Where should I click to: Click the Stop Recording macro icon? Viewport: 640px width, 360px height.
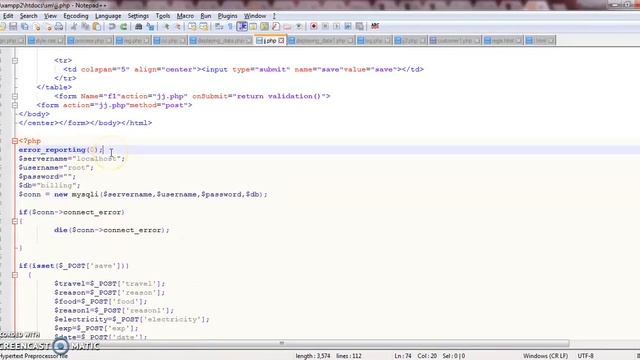tap(325, 27)
